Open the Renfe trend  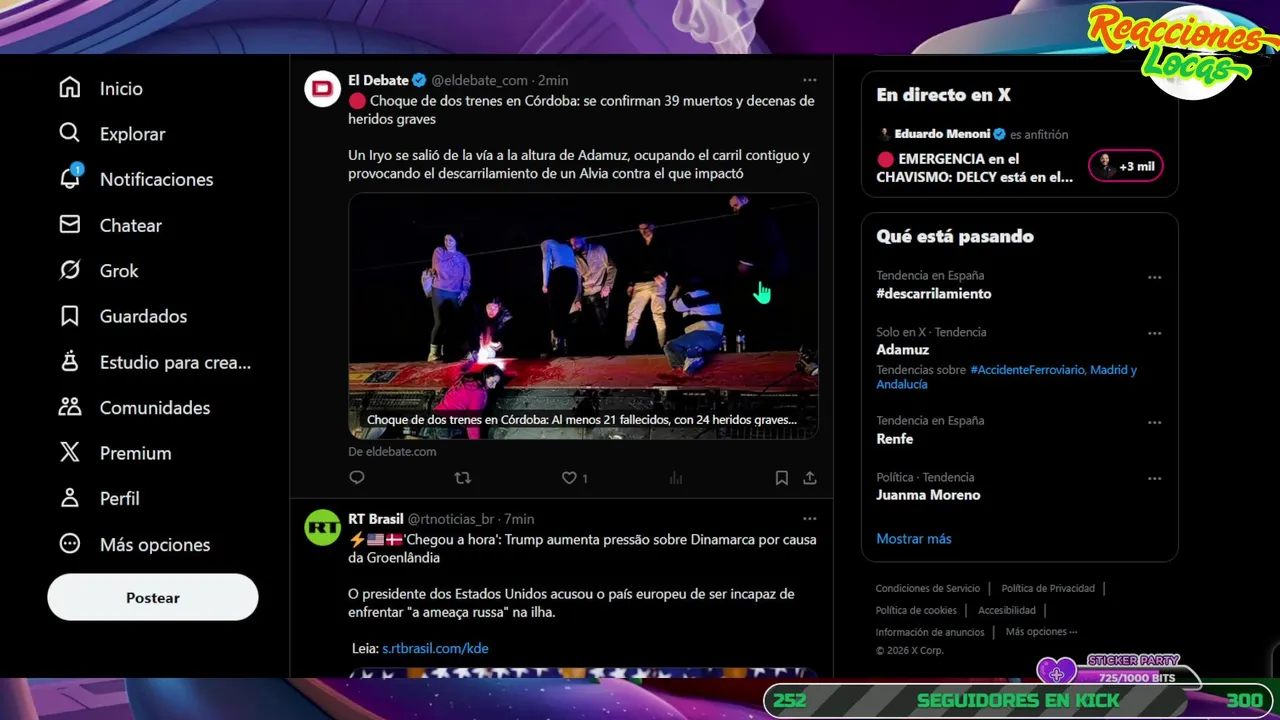tap(895, 438)
